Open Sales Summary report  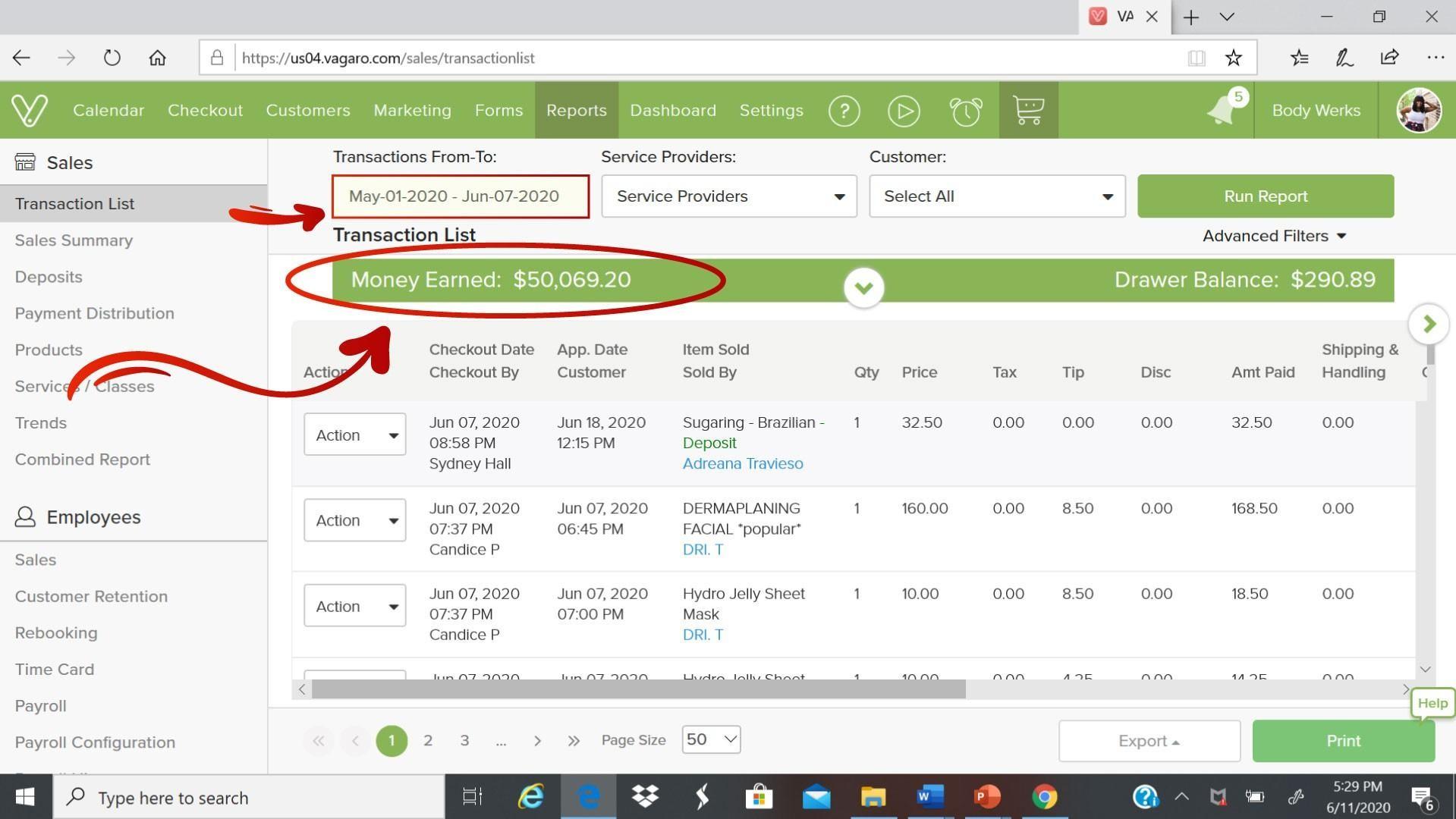click(74, 240)
